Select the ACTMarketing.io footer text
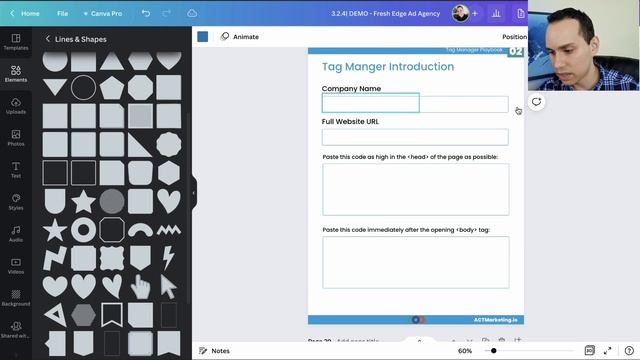 coord(496,320)
